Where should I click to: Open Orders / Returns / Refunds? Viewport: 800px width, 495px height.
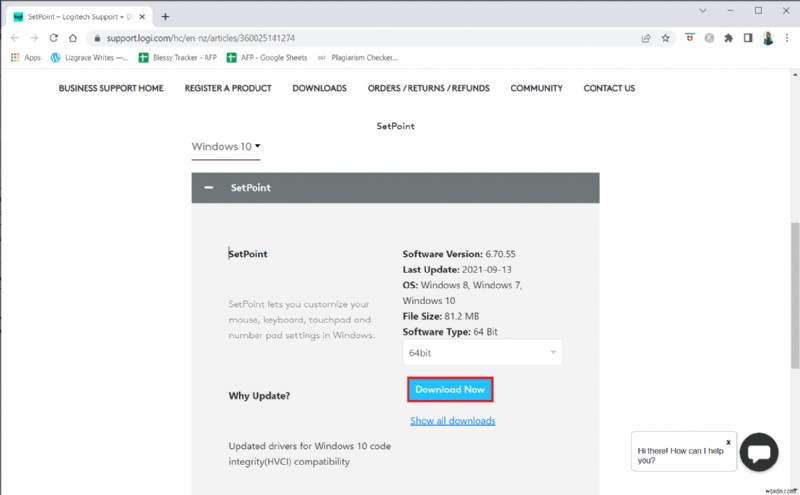(429, 88)
